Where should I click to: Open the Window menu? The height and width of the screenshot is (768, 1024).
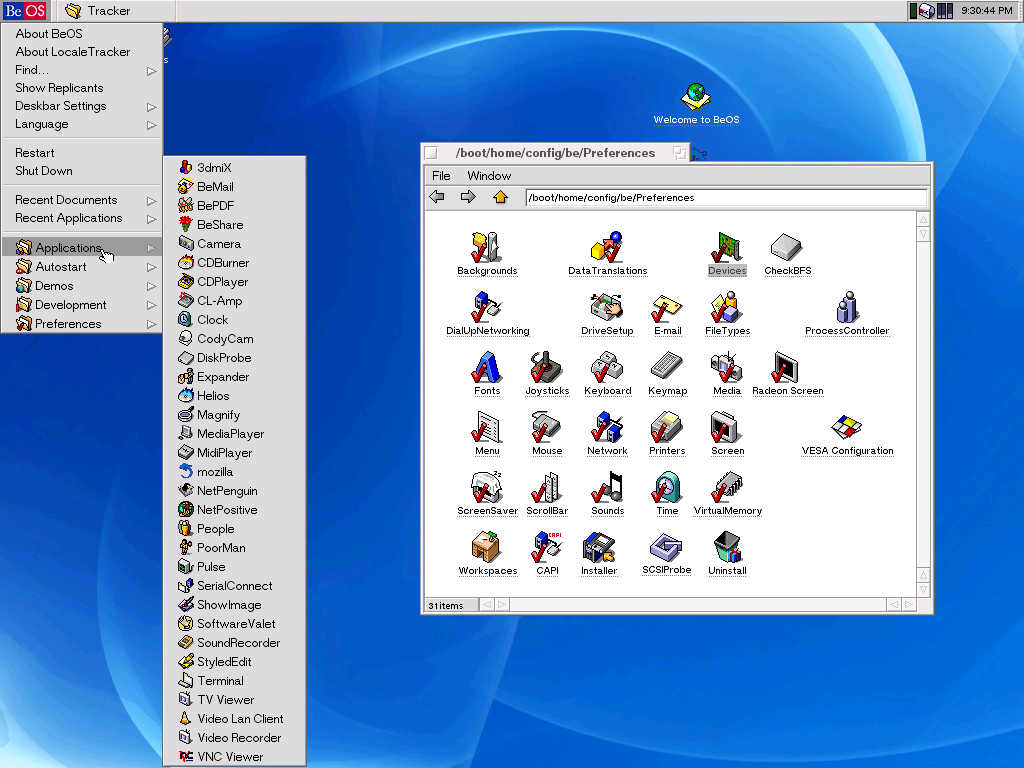click(x=489, y=176)
